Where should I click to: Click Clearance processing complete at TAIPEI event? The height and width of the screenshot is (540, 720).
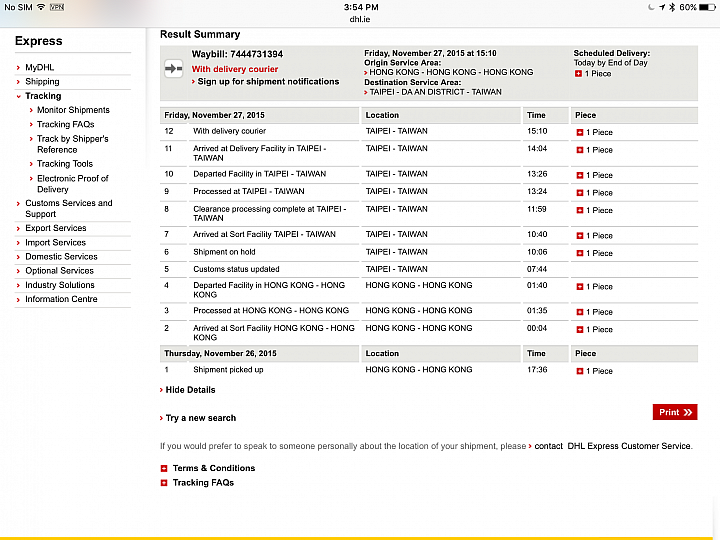pyautogui.click(x=270, y=214)
